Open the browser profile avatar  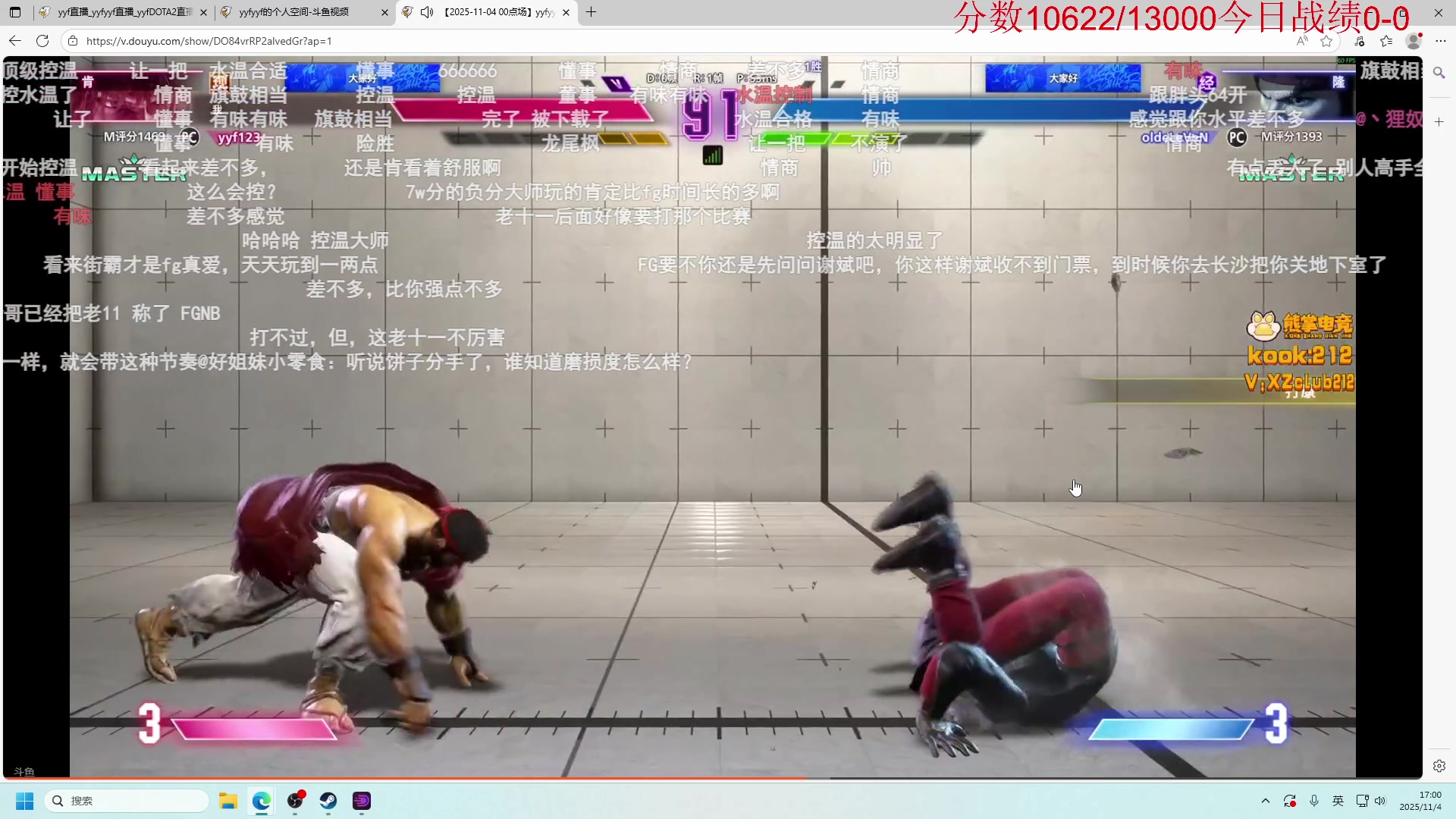pyautogui.click(x=1414, y=41)
